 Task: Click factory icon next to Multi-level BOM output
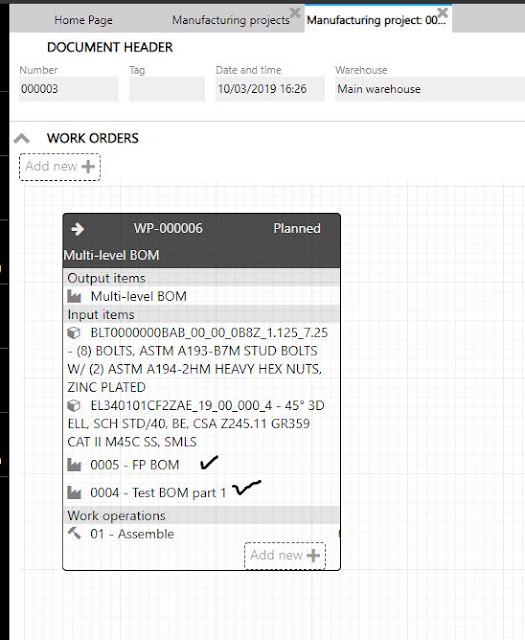(x=74, y=296)
